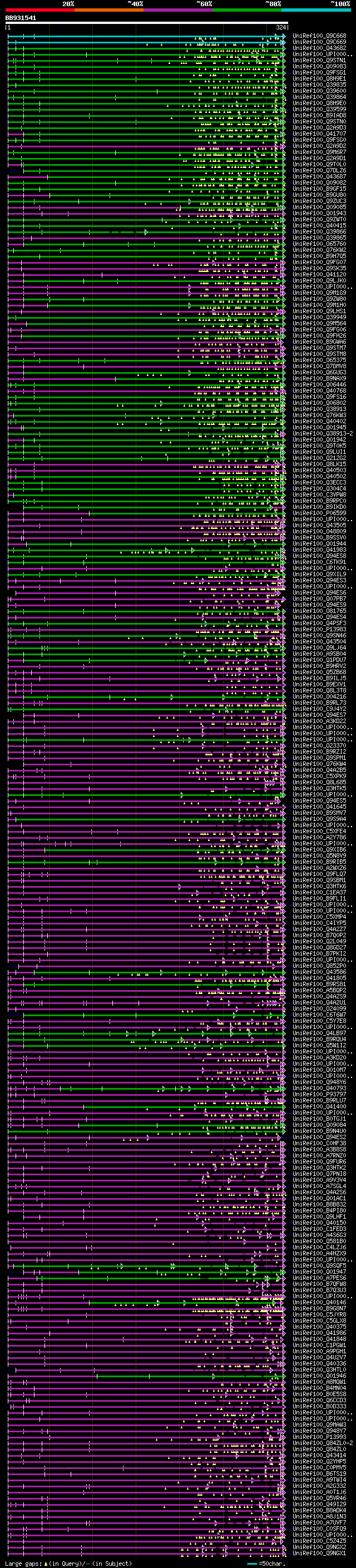Select the white query sequence bar
356x1568 pixels.
tap(147, 23)
